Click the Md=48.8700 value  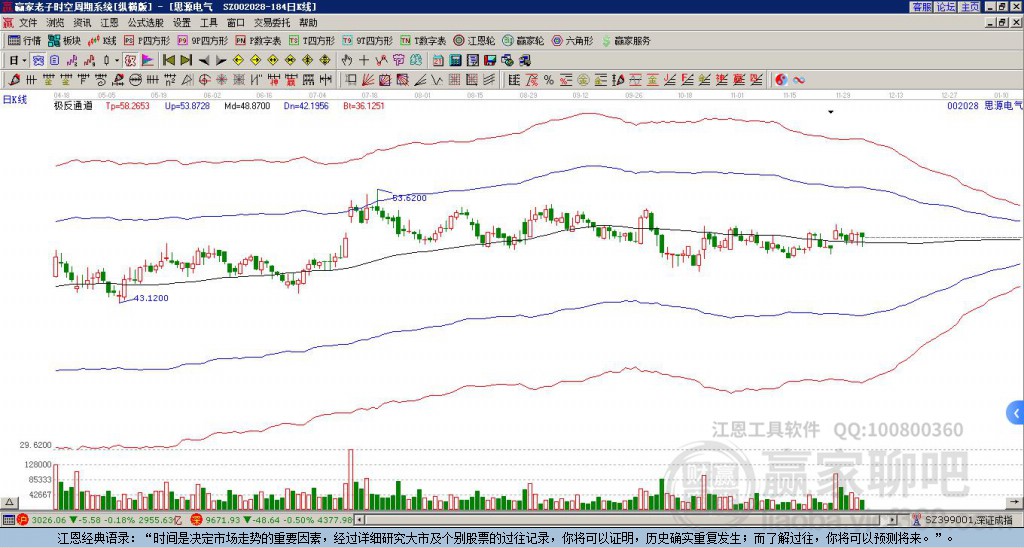point(247,106)
